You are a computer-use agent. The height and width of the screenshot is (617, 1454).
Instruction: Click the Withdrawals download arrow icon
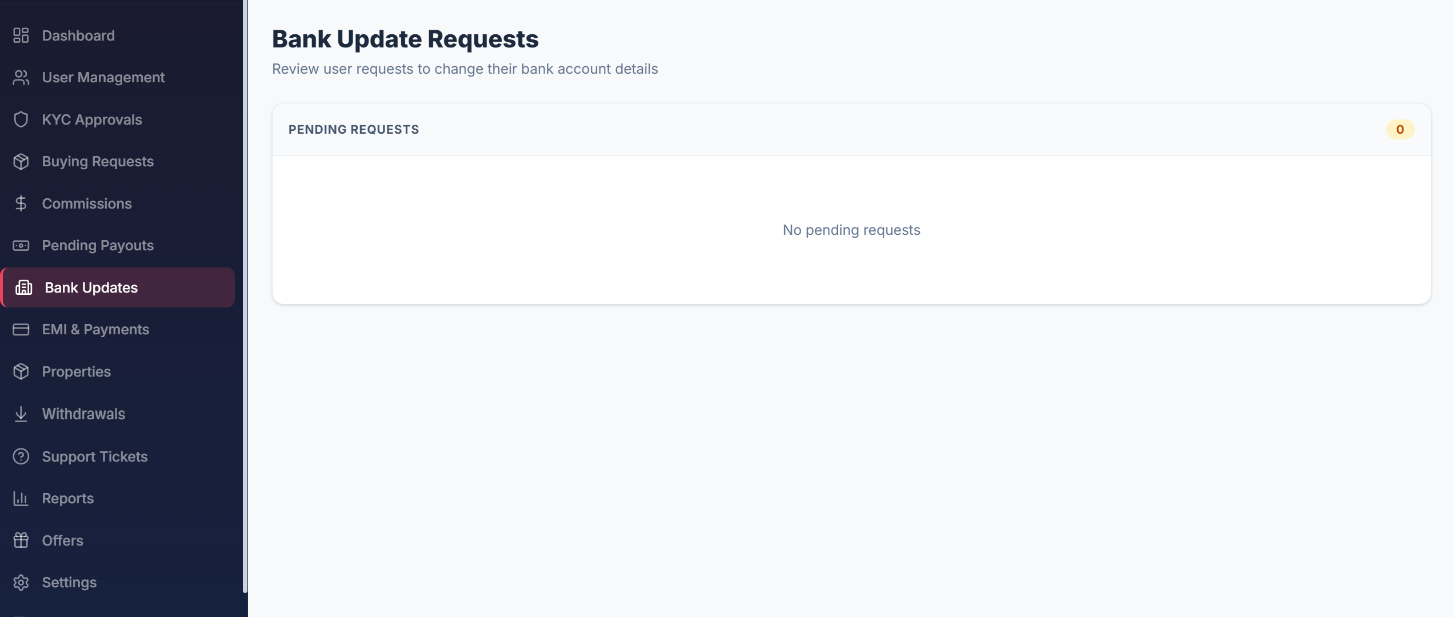tap(21, 414)
